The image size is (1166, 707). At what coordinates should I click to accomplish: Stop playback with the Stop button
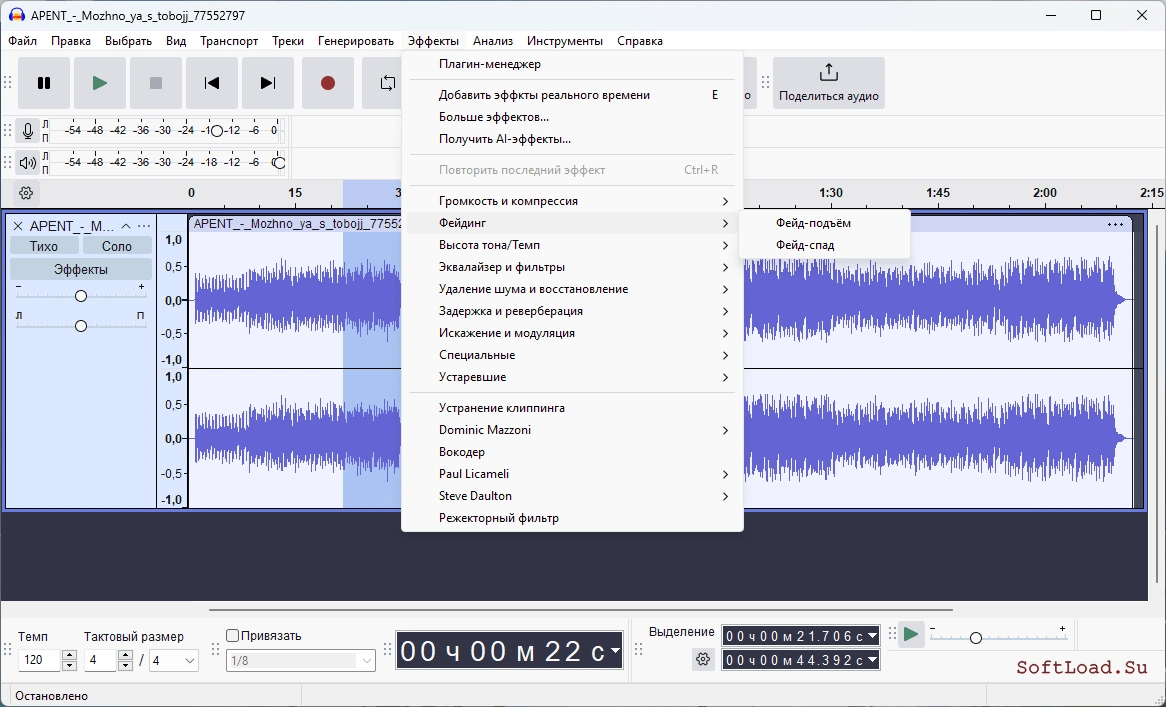click(155, 83)
